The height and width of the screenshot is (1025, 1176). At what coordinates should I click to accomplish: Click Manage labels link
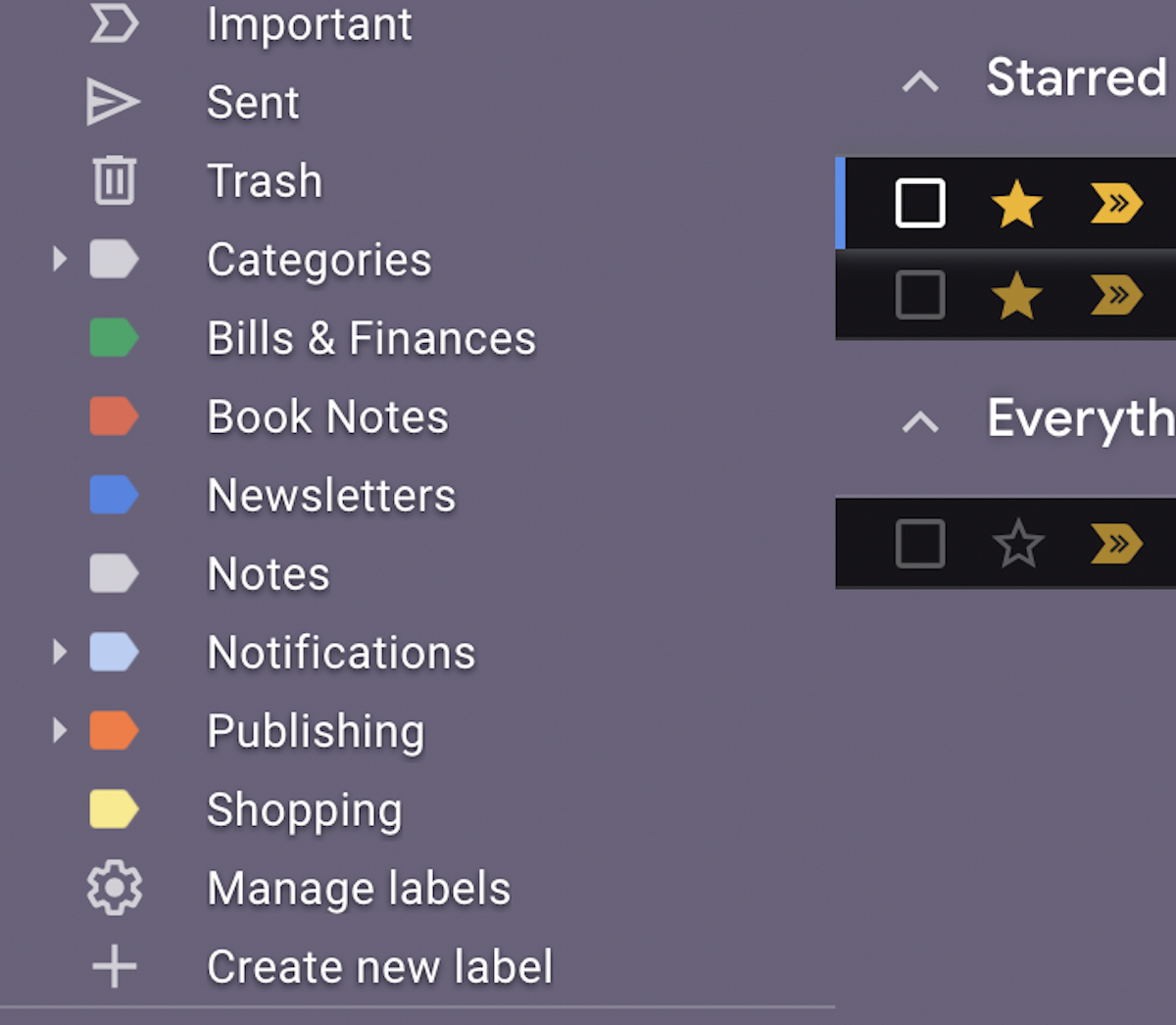[x=359, y=889]
